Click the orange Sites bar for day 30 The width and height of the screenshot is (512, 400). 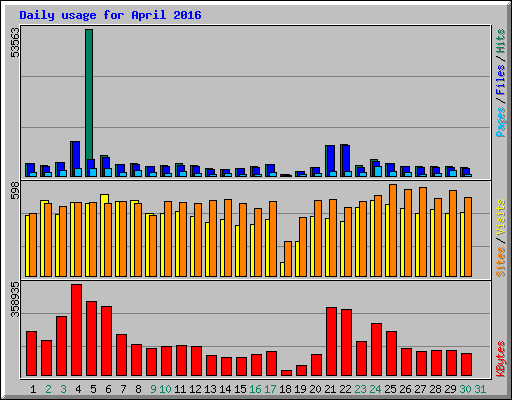point(468,237)
